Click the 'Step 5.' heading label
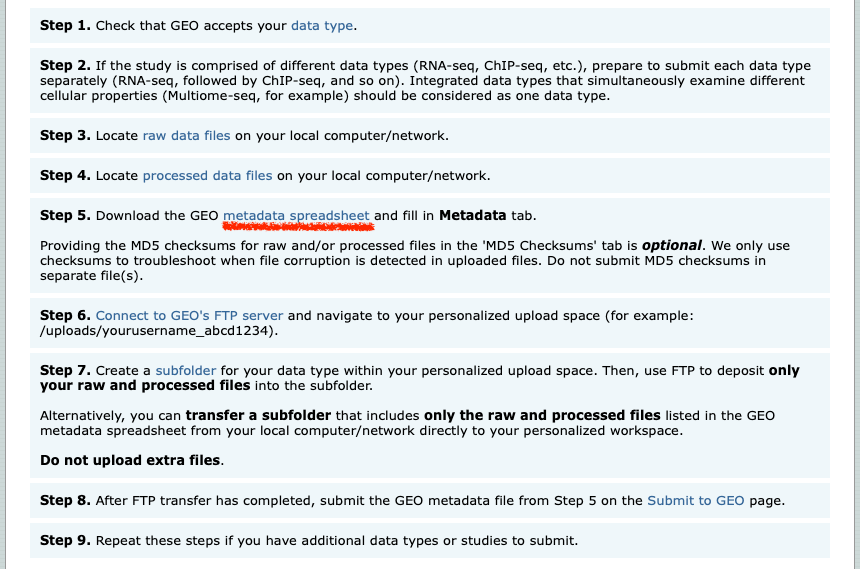Image resolution: width=860 pixels, height=569 pixels. (65, 215)
